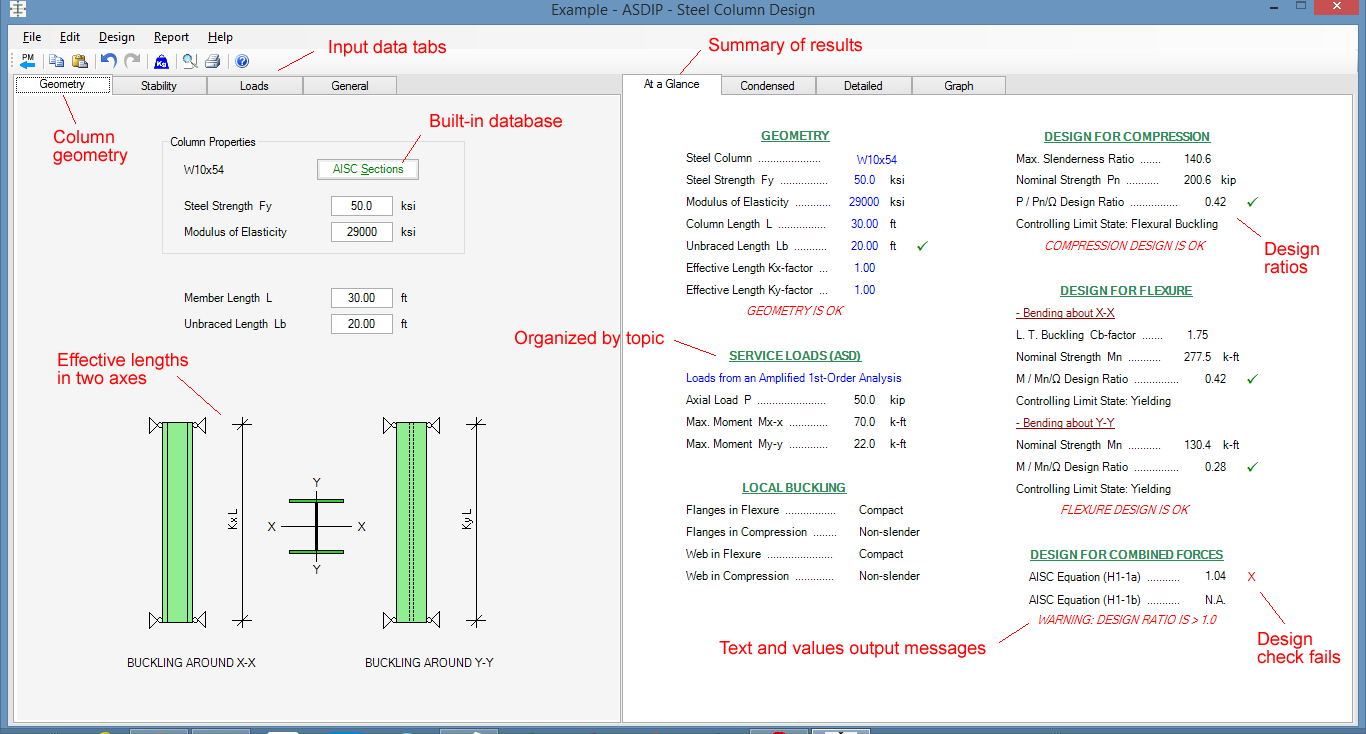This screenshot has width=1366, height=734.
Task: Click the "W10x54" label in Column Properties
Action: (204, 170)
